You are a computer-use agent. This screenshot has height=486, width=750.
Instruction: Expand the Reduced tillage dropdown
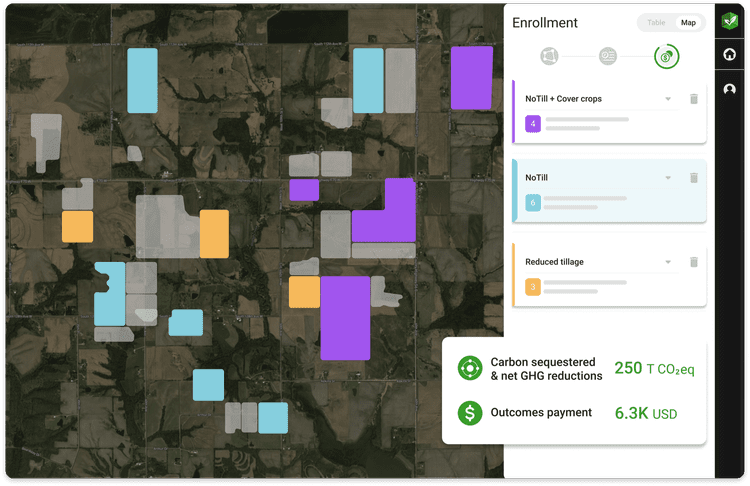[668, 262]
